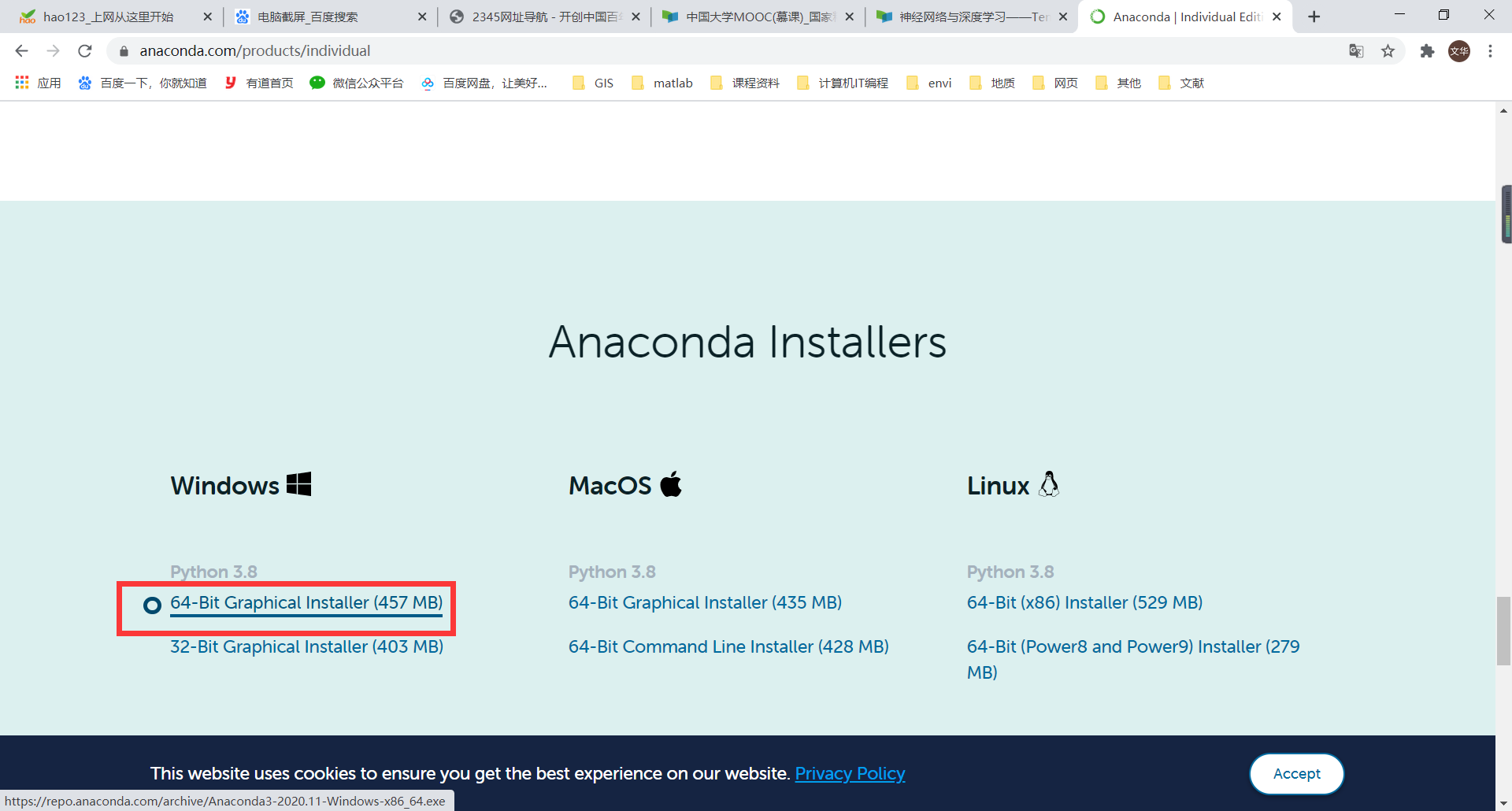Viewport: 1512px width, 811px height.
Task: Close the 中国大学MOOC tab
Action: [x=850, y=17]
